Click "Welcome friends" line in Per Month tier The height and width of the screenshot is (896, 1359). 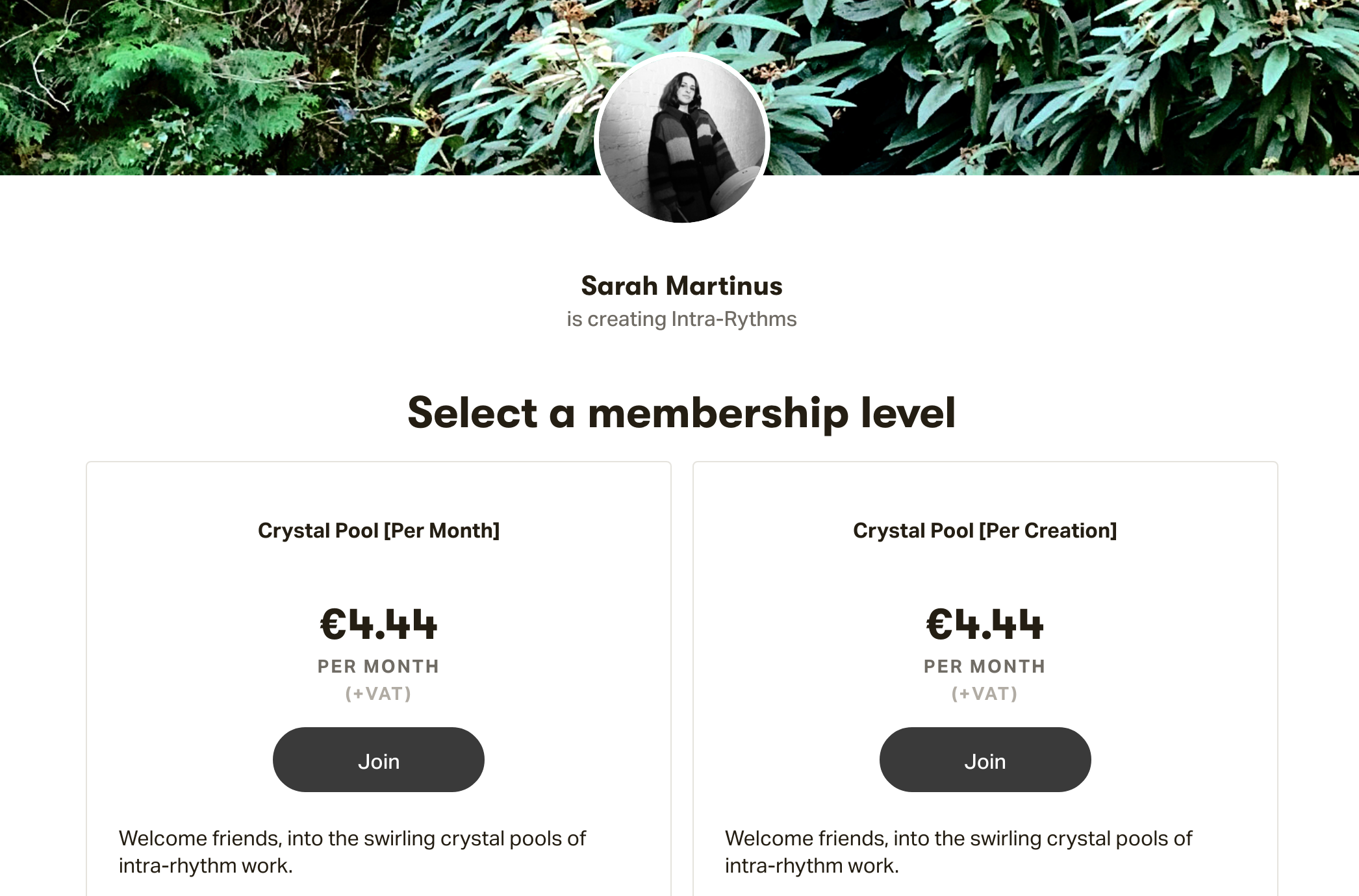352,838
